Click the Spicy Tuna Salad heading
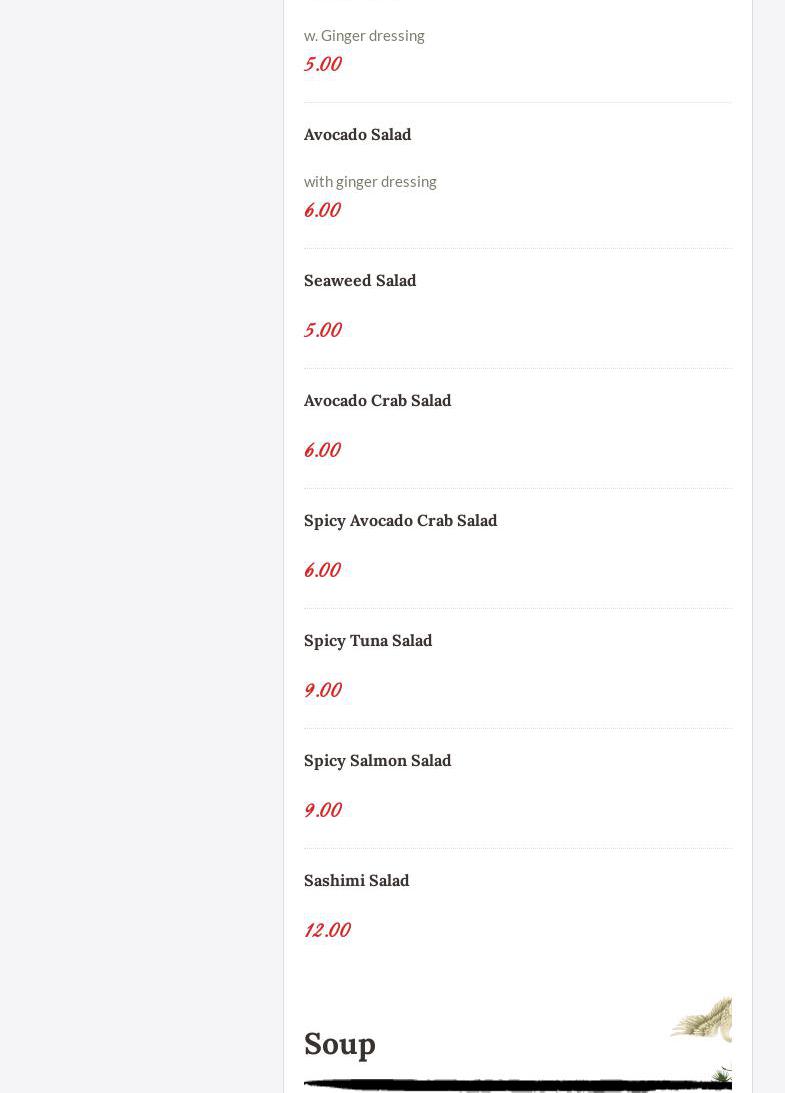Screen dimensions: 785x1093 click(x=368, y=640)
